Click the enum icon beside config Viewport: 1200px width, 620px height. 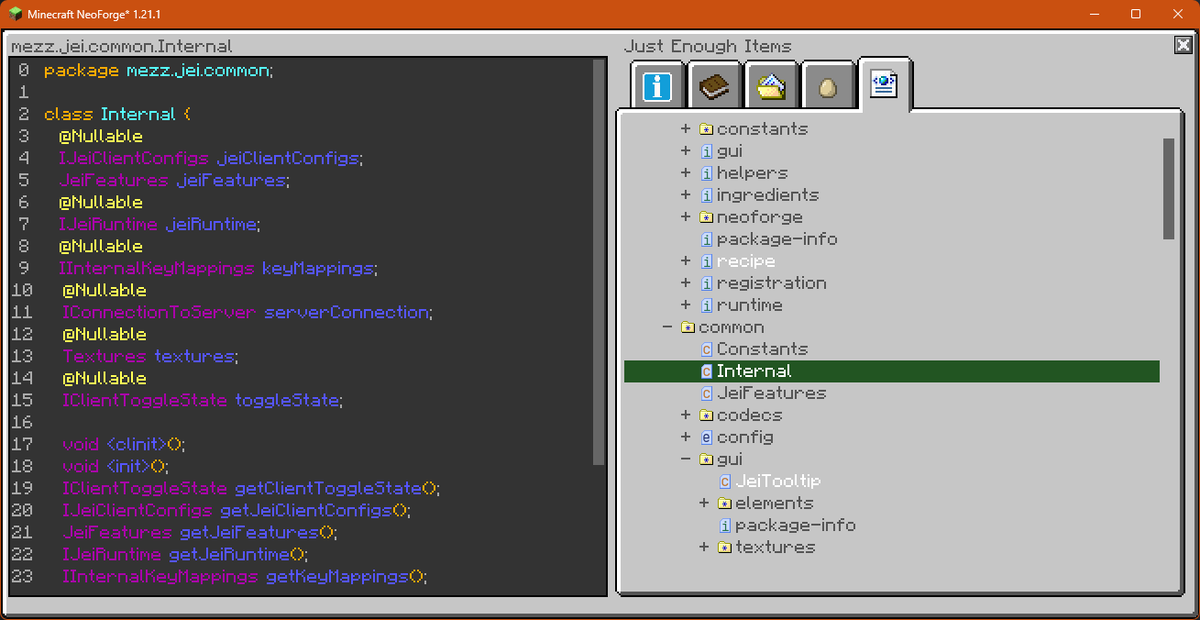(706, 437)
